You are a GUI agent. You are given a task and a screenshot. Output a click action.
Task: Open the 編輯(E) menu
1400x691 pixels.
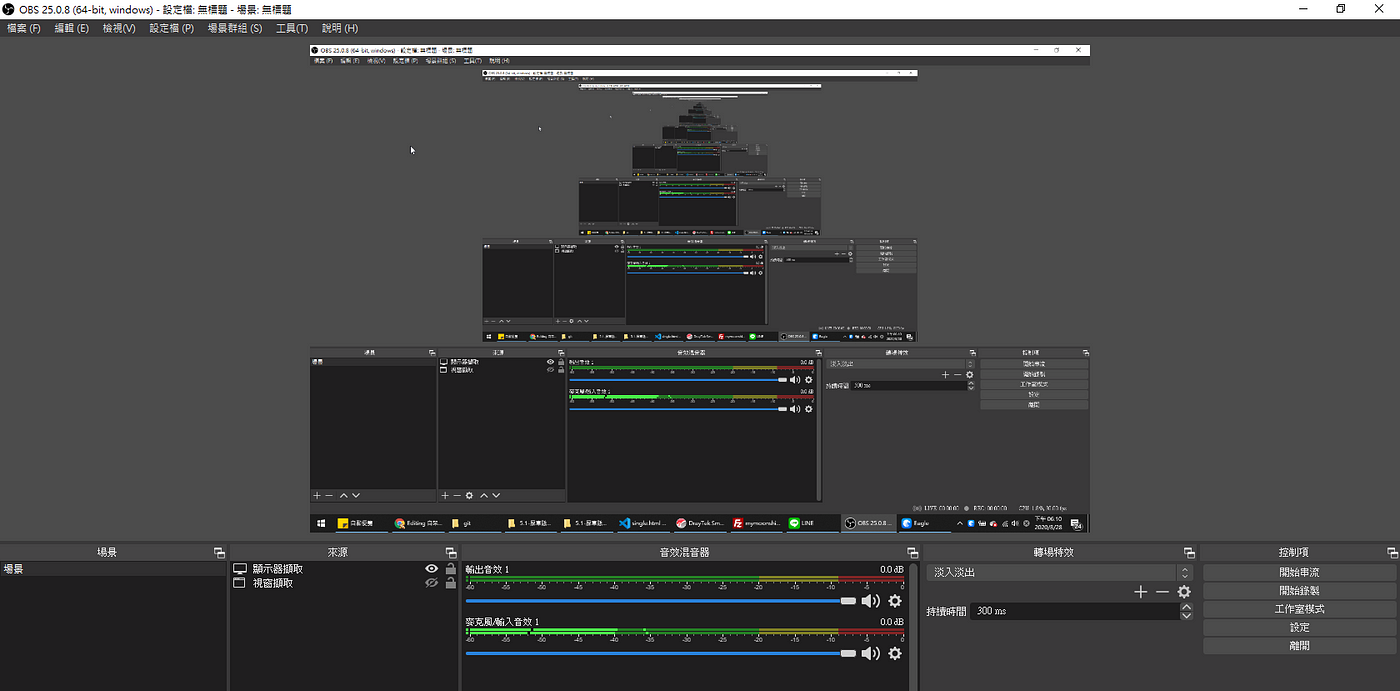point(71,28)
